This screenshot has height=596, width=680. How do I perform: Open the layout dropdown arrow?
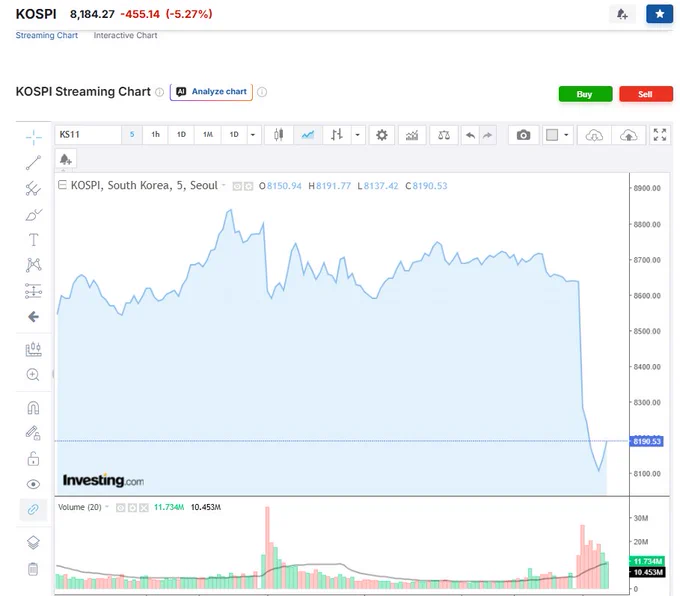566,135
